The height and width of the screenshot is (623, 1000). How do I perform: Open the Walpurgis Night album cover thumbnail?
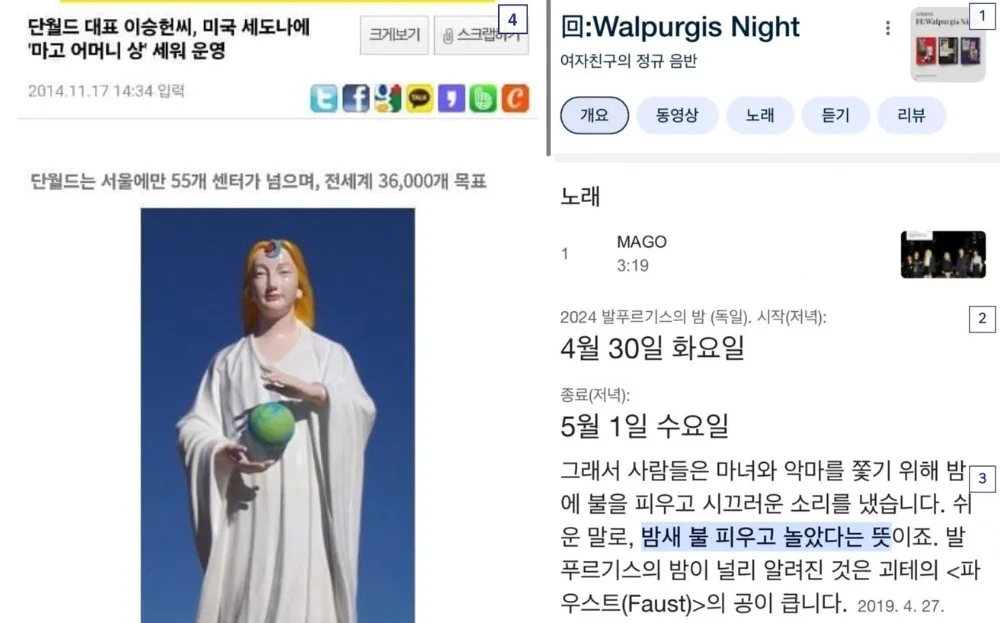[x=948, y=45]
